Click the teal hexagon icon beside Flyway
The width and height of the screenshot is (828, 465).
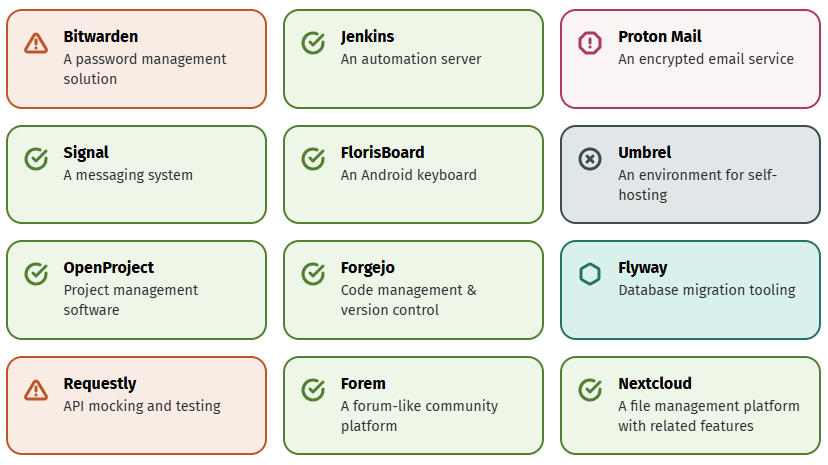point(590,273)
